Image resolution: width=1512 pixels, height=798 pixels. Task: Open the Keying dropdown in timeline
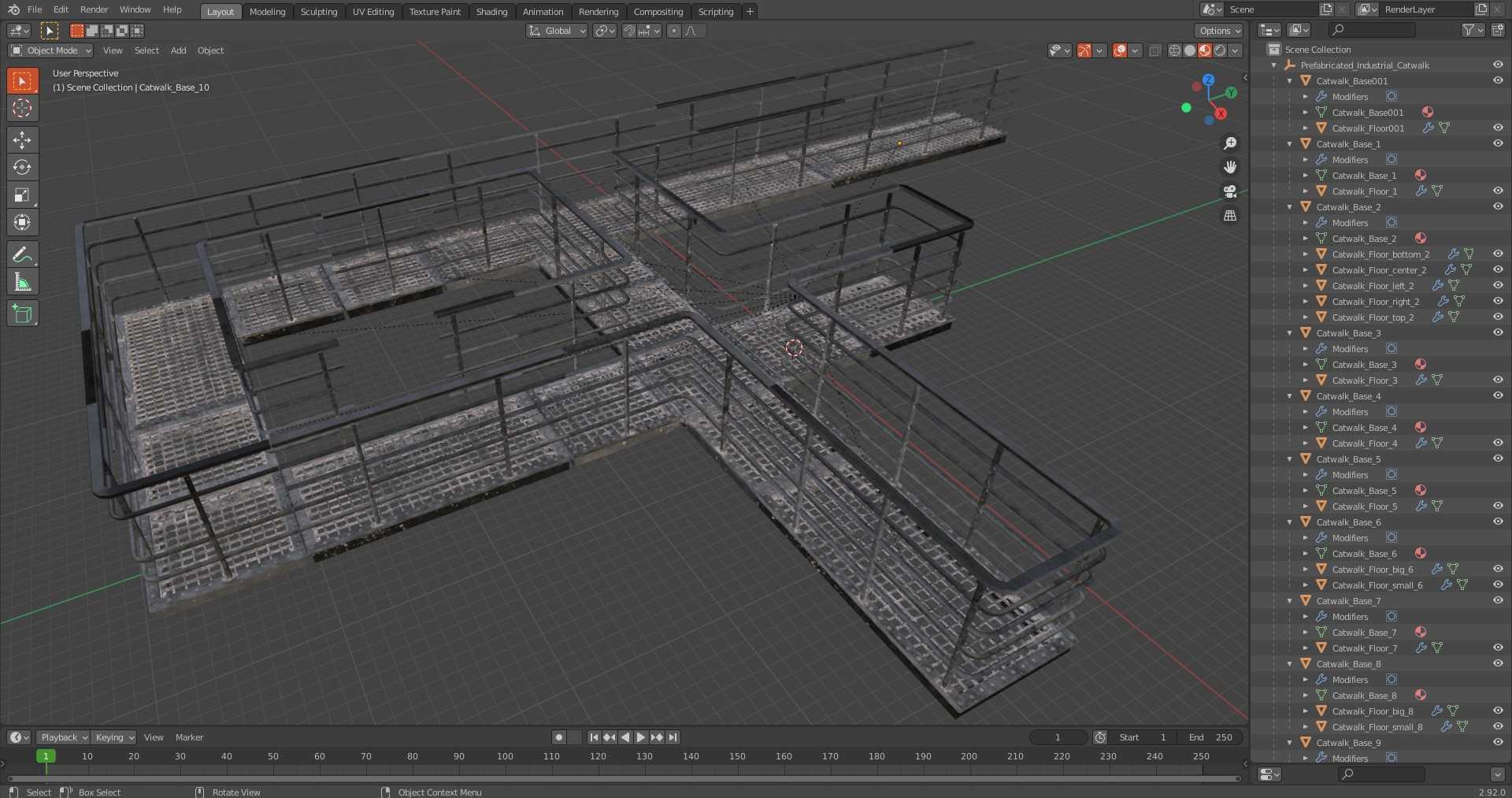(x=113, y=737)
